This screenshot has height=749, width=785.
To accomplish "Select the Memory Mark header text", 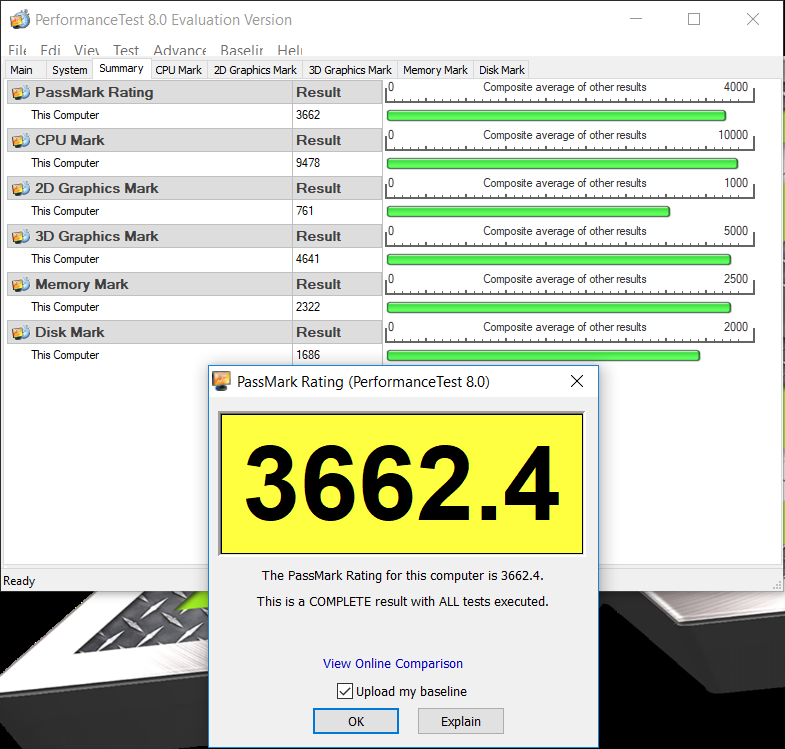I will coord(82,284).
